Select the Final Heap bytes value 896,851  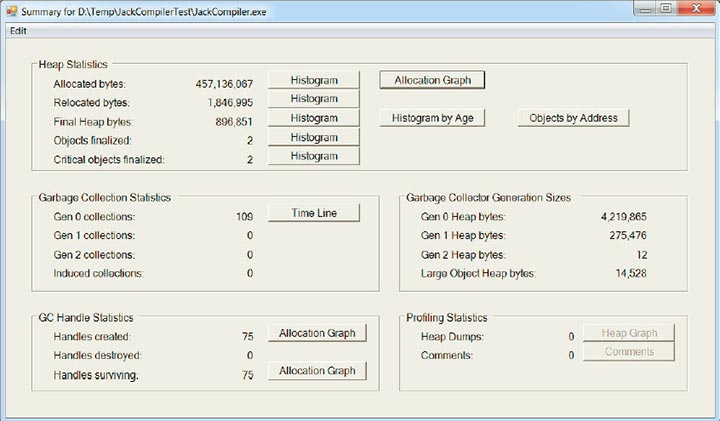point(234,122)
